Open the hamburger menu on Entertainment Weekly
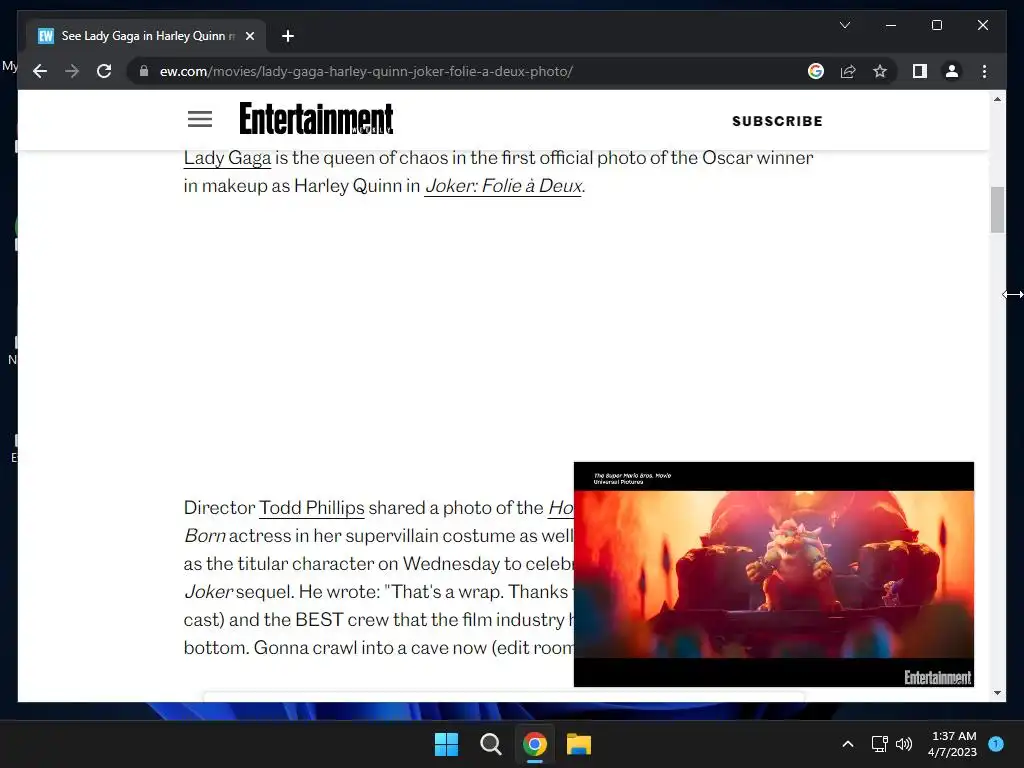This screenshot has width=1024, height=768. (x=200, y=120)
